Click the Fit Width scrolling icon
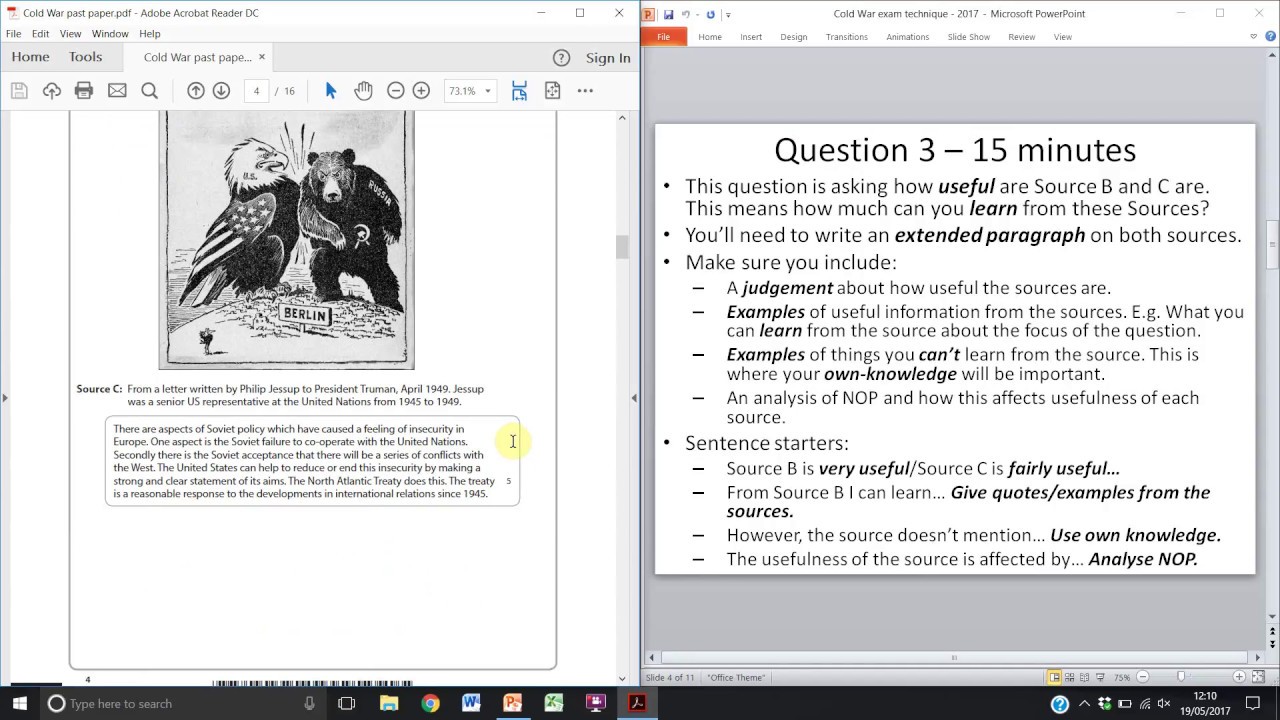 point(519,91)
